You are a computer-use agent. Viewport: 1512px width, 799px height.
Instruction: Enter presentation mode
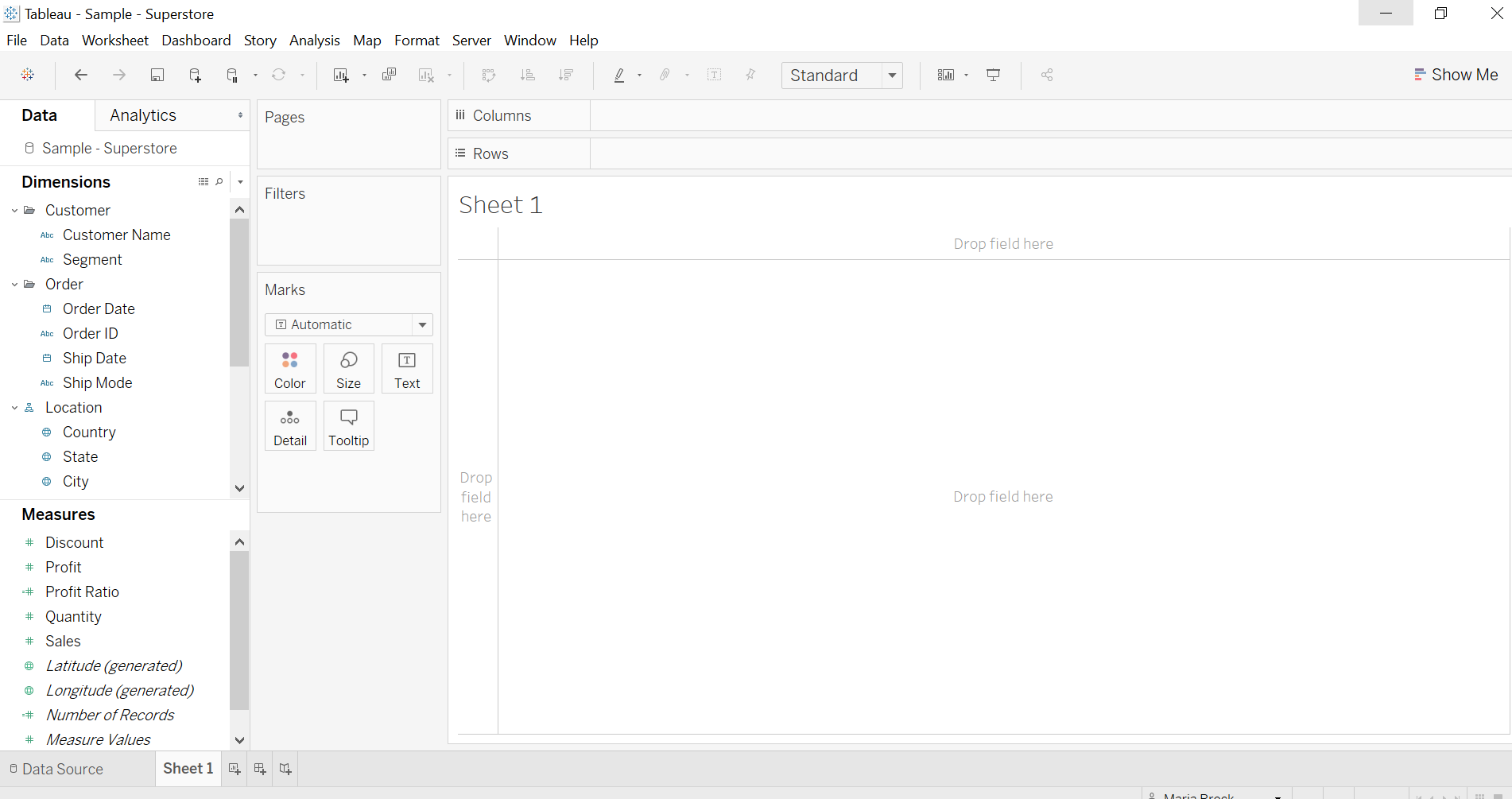(994, 75)
